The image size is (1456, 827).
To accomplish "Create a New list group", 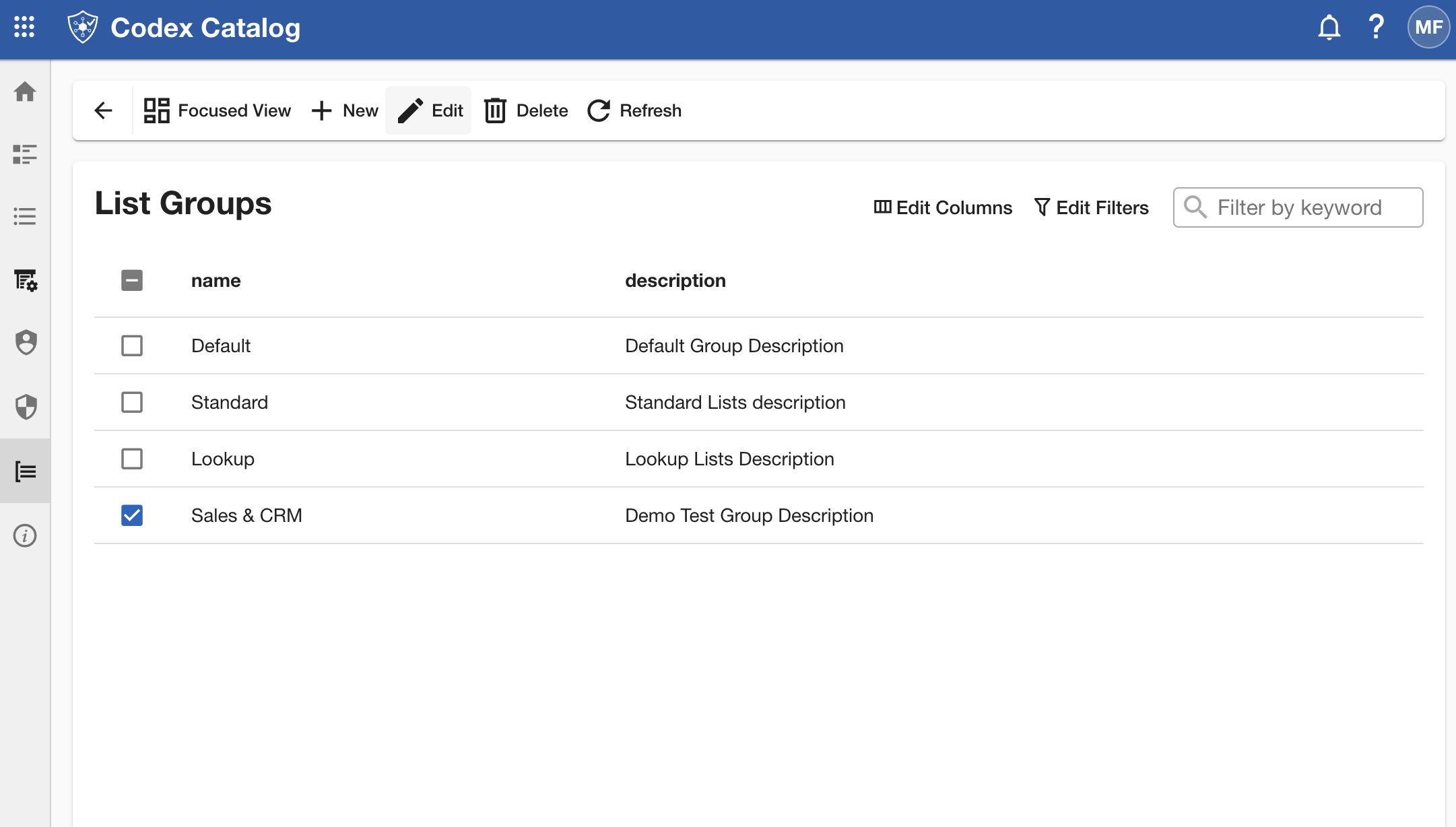I will click(x=345, y=110).
